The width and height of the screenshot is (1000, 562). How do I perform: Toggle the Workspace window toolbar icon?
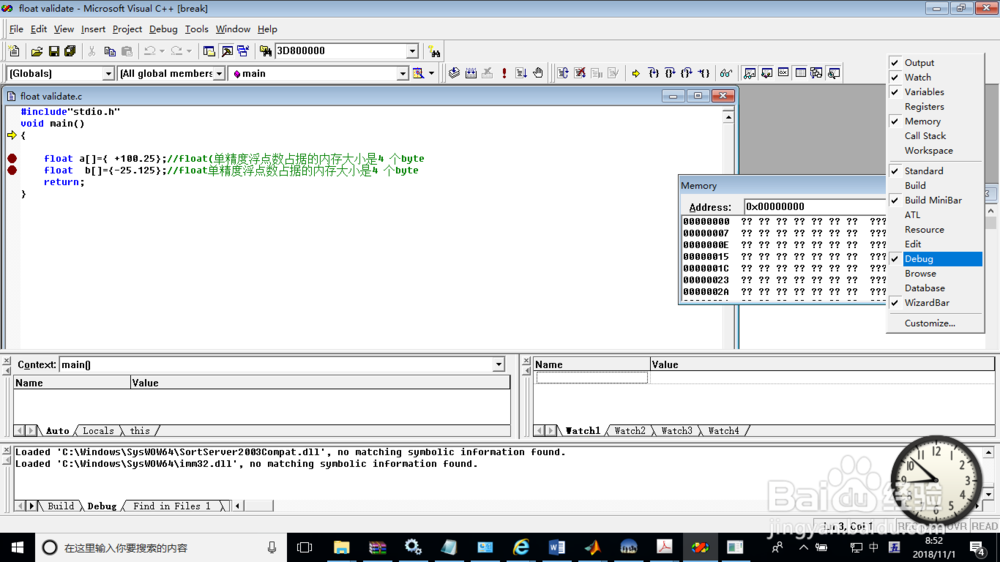pos(209,51)
